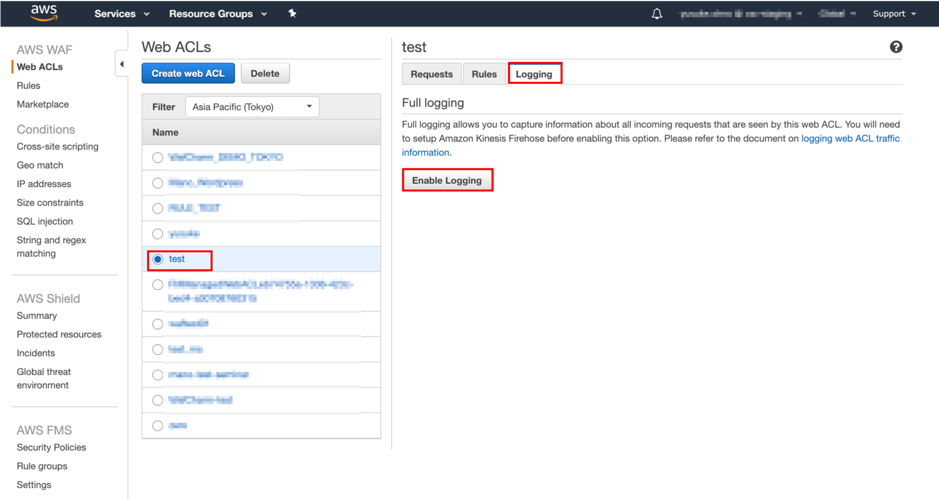
Task: Expand the Services menu
Action: pos(122,14)
